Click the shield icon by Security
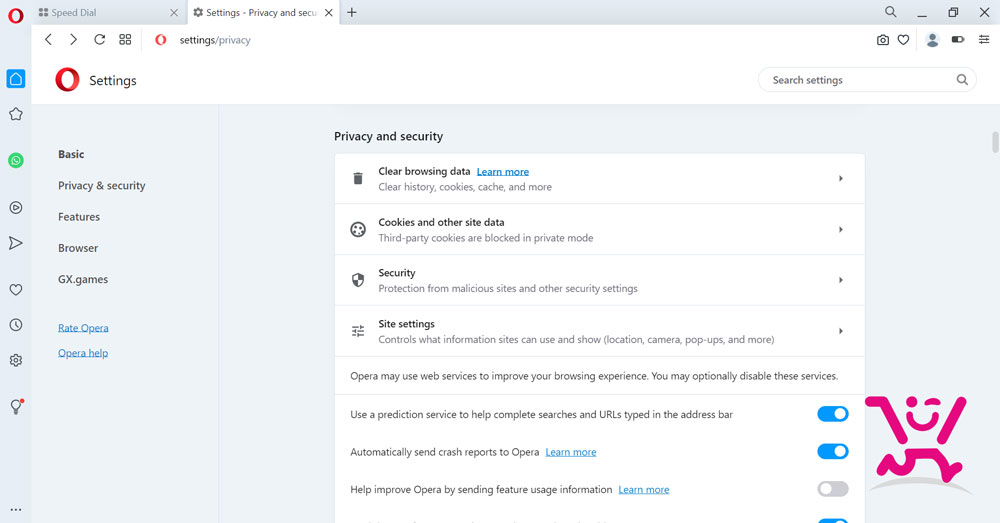This screenshot has height=523, width=1000. click(358, 280)
